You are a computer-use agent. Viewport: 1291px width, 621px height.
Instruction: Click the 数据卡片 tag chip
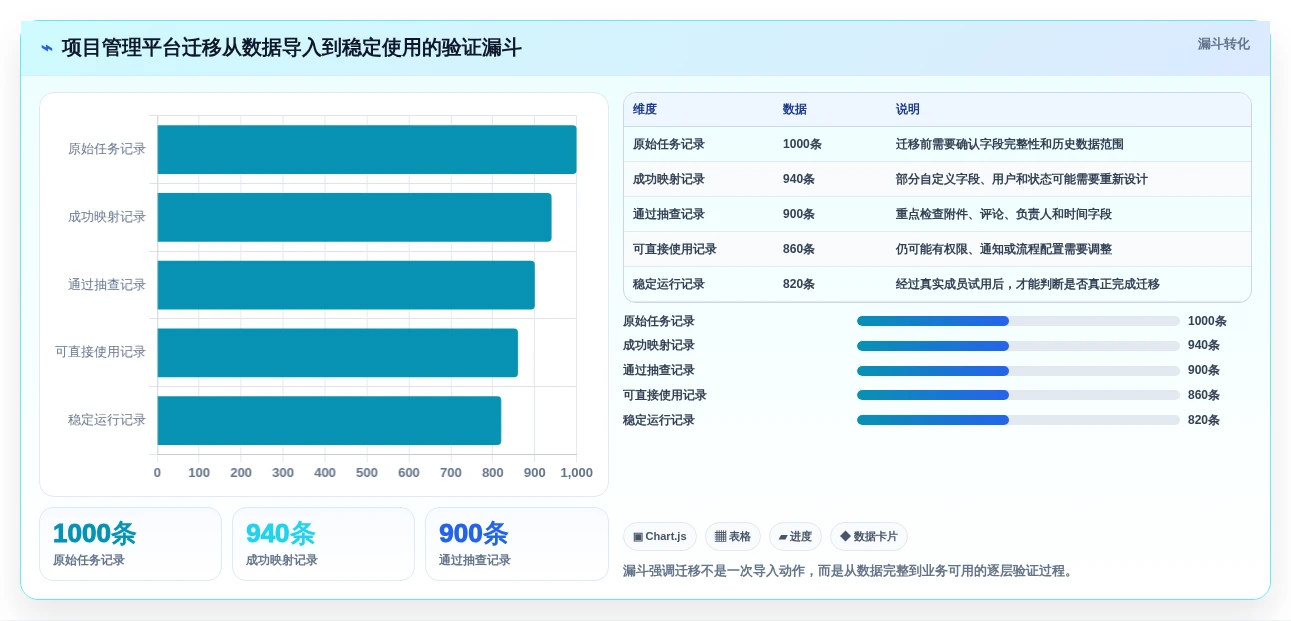click(869, 537)
